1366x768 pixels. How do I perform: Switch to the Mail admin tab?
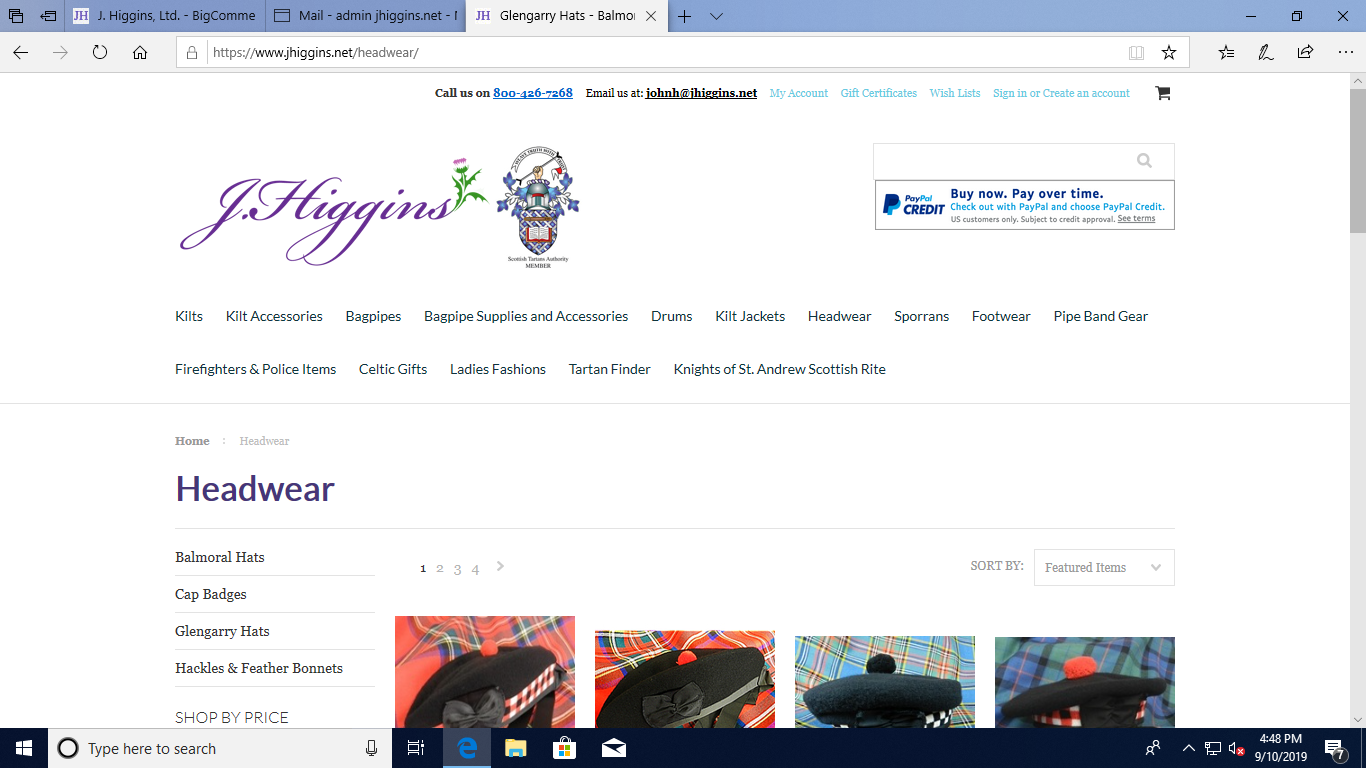[x=366, y=16]
